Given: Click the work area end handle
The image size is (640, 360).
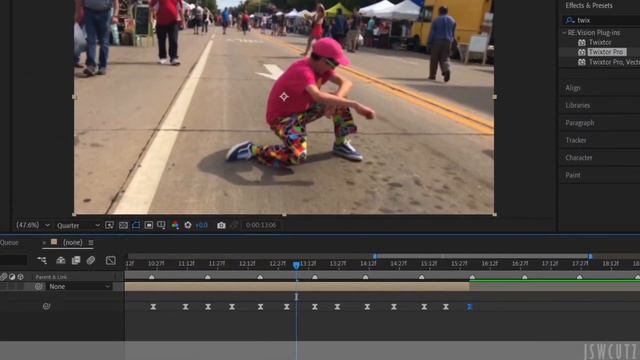Looking at the screenshot, I should (x=590, y=256).
